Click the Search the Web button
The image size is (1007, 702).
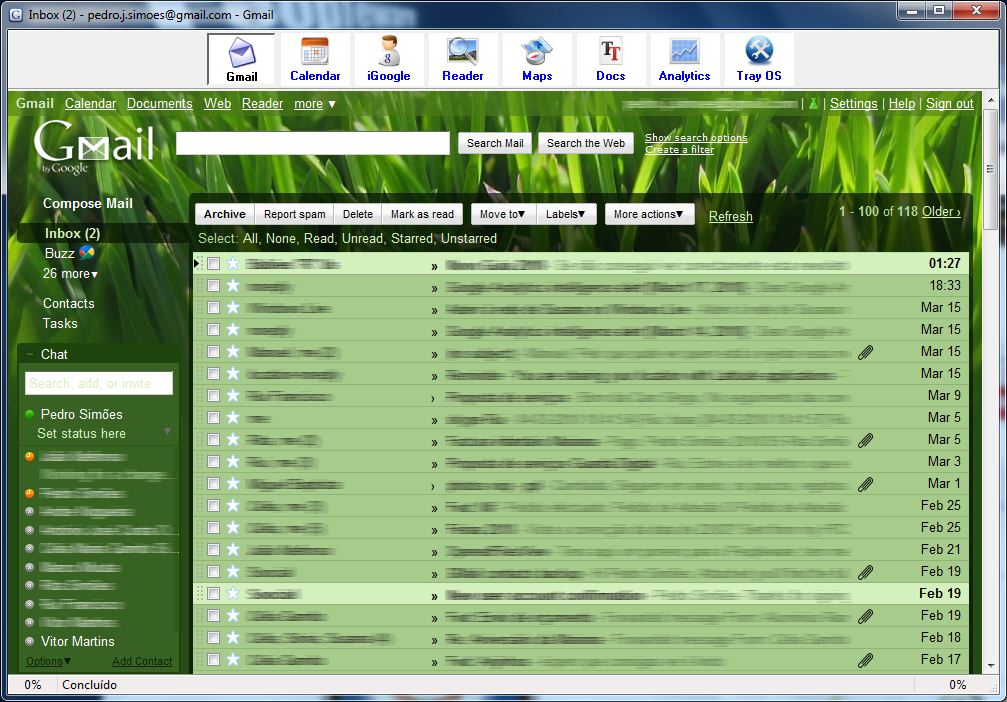586,143
